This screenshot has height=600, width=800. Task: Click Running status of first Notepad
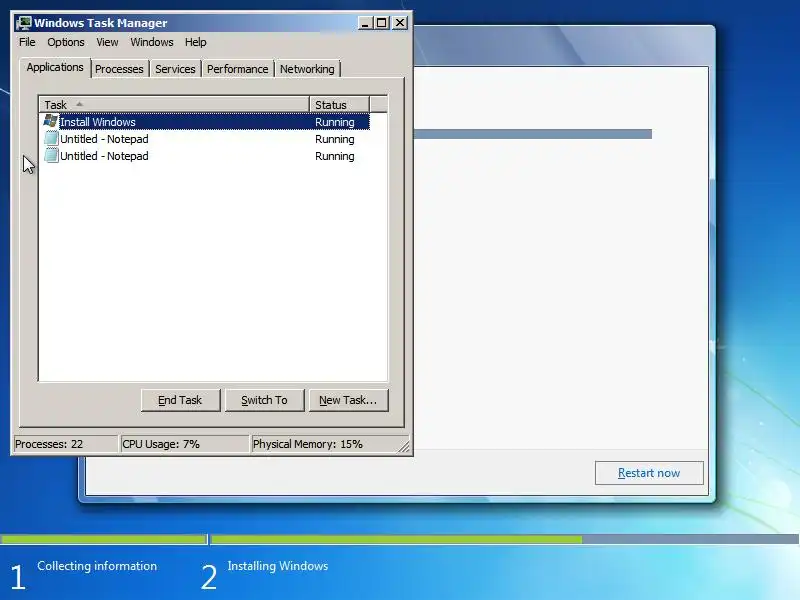coord(335,139)
